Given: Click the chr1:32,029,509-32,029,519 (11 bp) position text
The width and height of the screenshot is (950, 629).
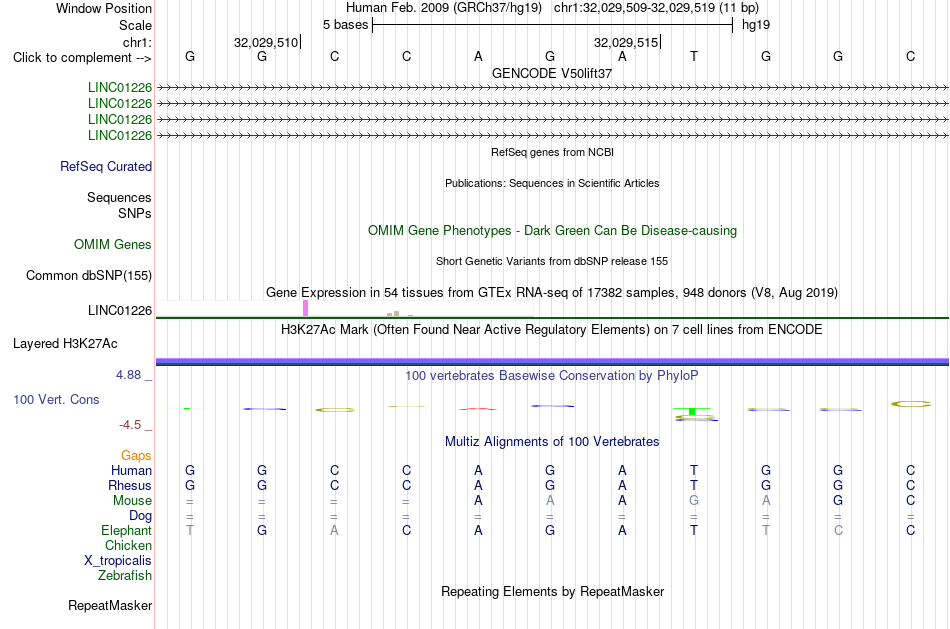Looking at the screenshot, I should (656, 8).
